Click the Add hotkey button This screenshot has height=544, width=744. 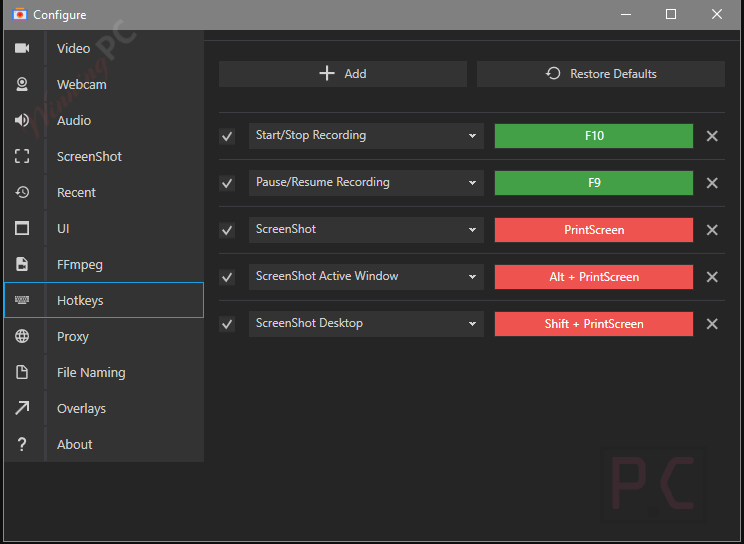point(343,74)
